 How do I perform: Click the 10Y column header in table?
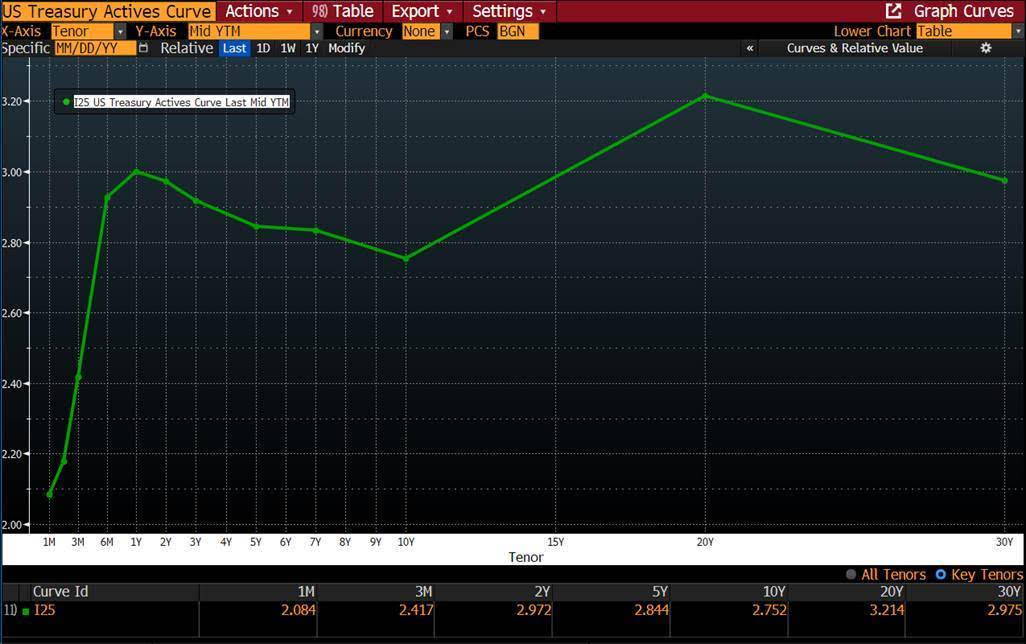click(x=774, y=592)
